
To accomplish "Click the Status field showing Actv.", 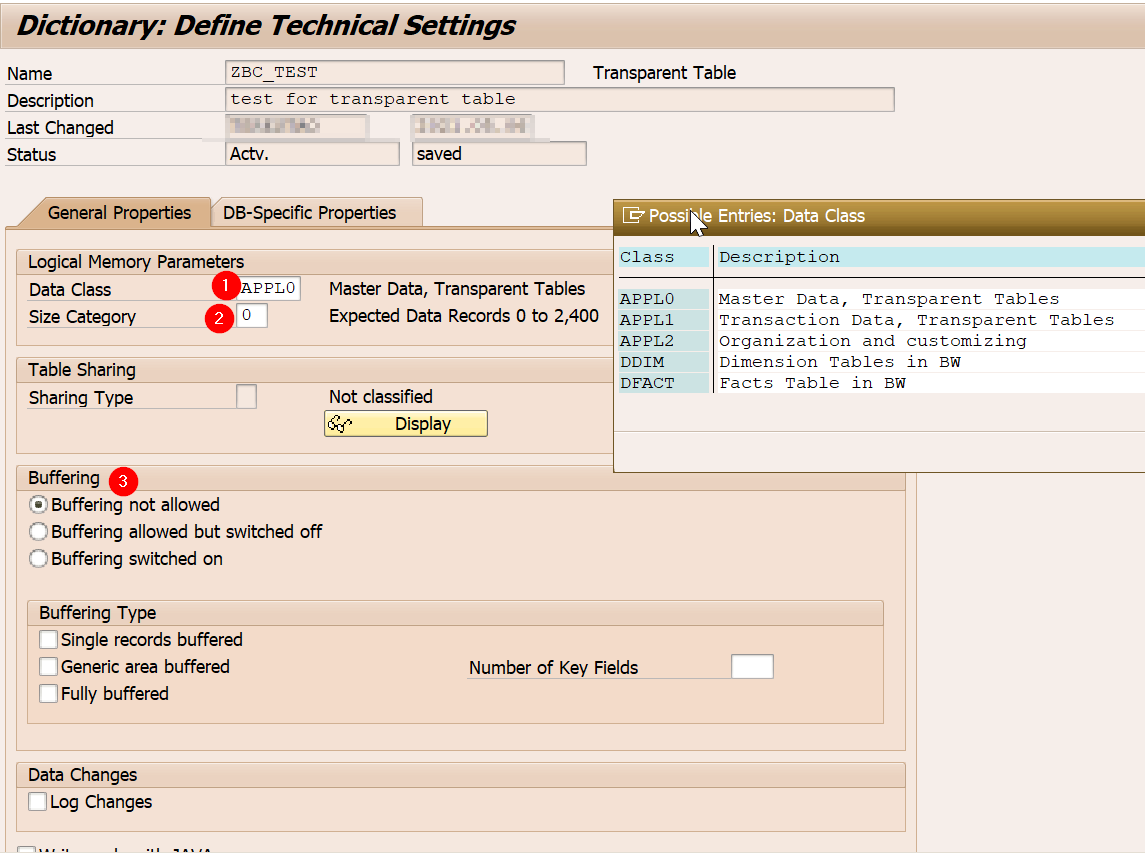I will pyautogui.click(x=313, y=153).
